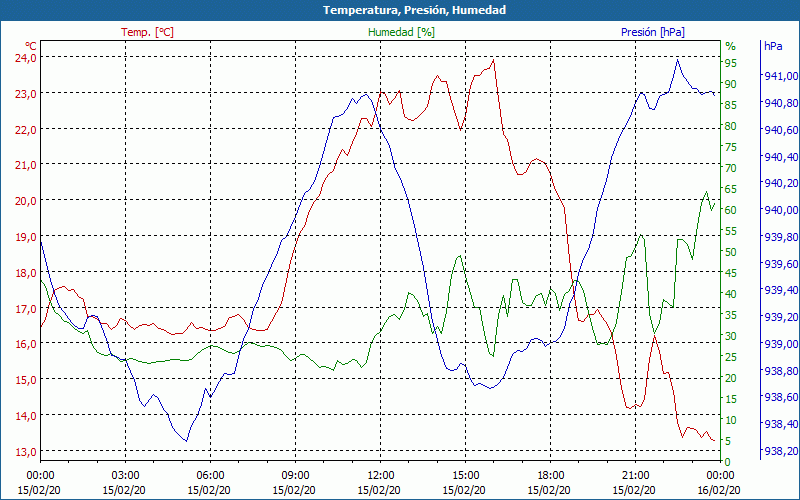Screen dimensions: 800x500
Task: Click the '16/02/20' date axis label
Action: tap(719, 490)
